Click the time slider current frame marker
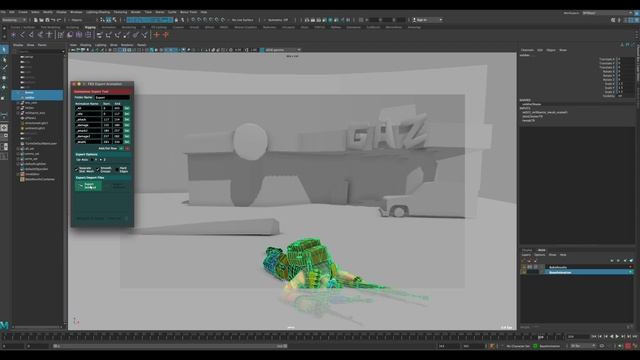 point(541,337)
